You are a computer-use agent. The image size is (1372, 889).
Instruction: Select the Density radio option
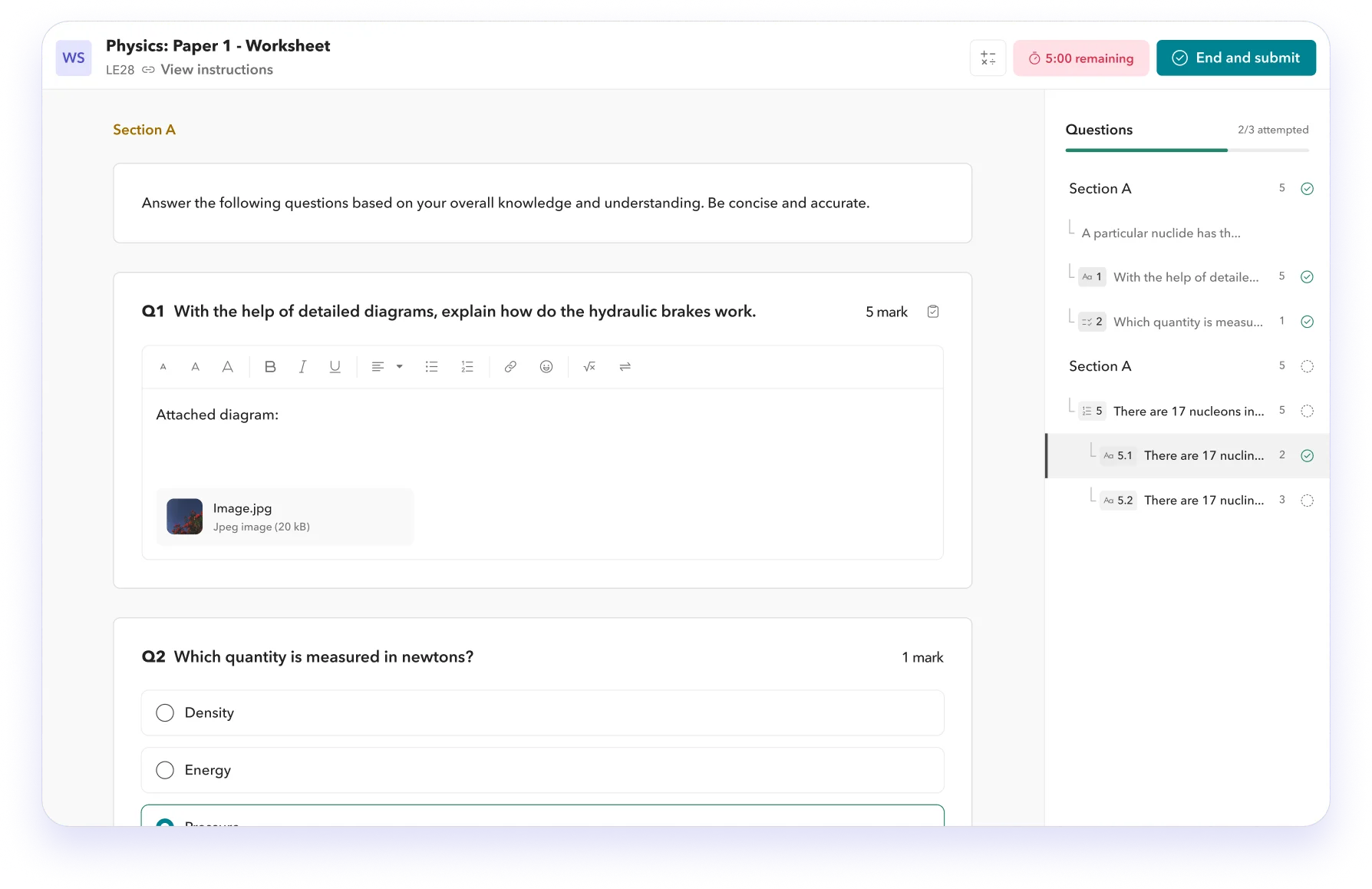tap(165, 713)
